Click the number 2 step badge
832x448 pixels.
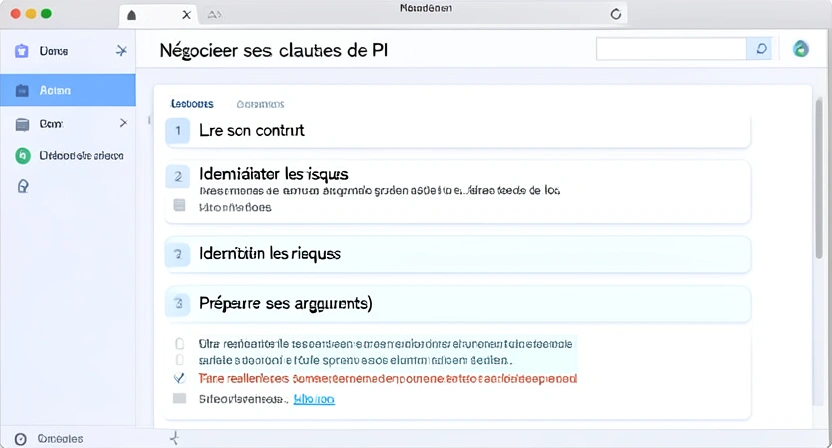[178, 176]
